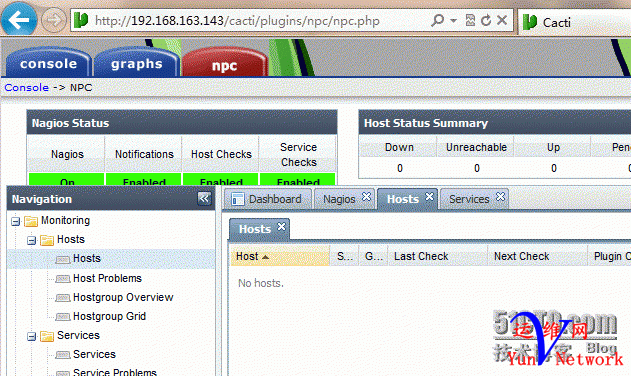Collapse the Hosts folder node
This screenshot has width=631, height=376.
coord(31,240)
